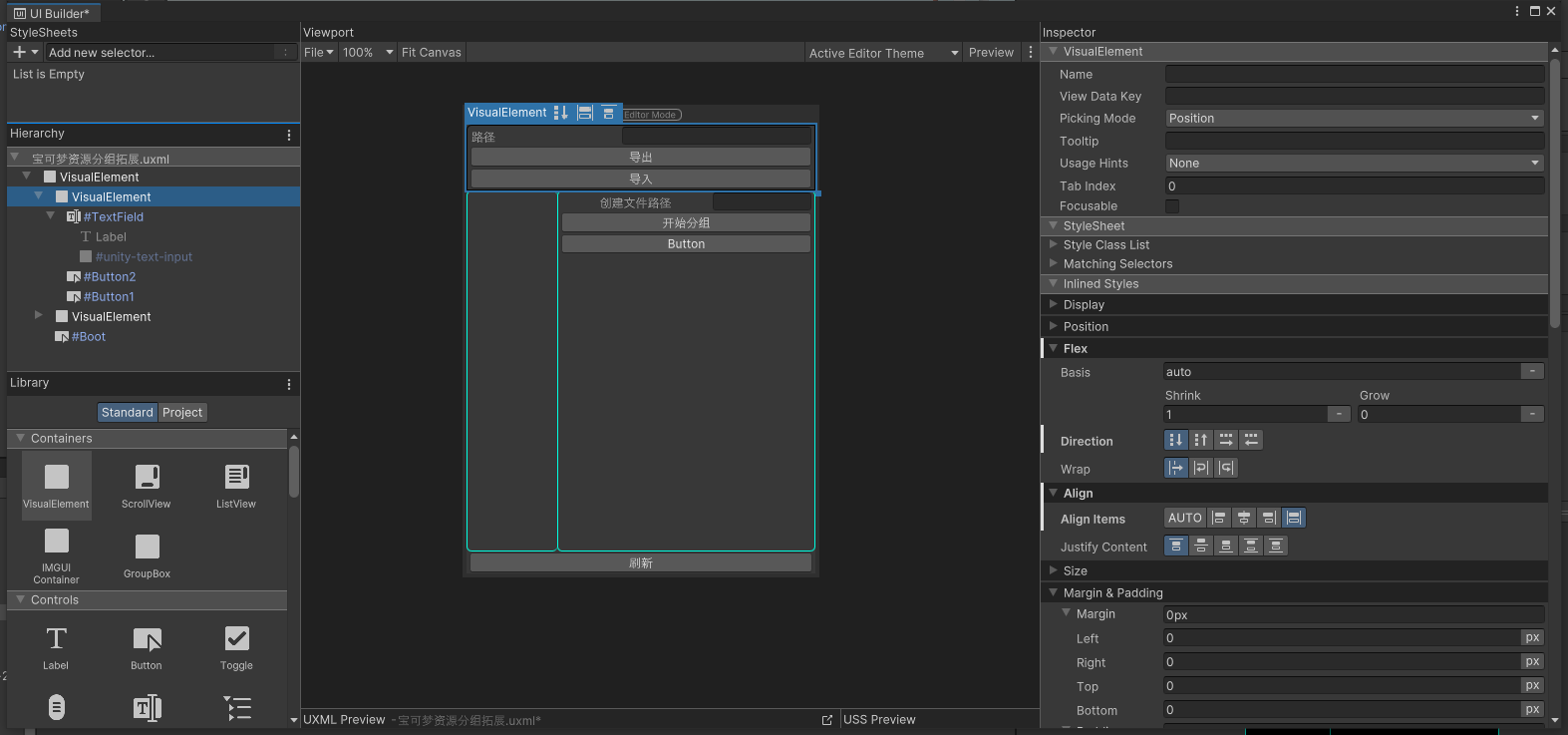Pick the Label control in Library

pos(57,647)
